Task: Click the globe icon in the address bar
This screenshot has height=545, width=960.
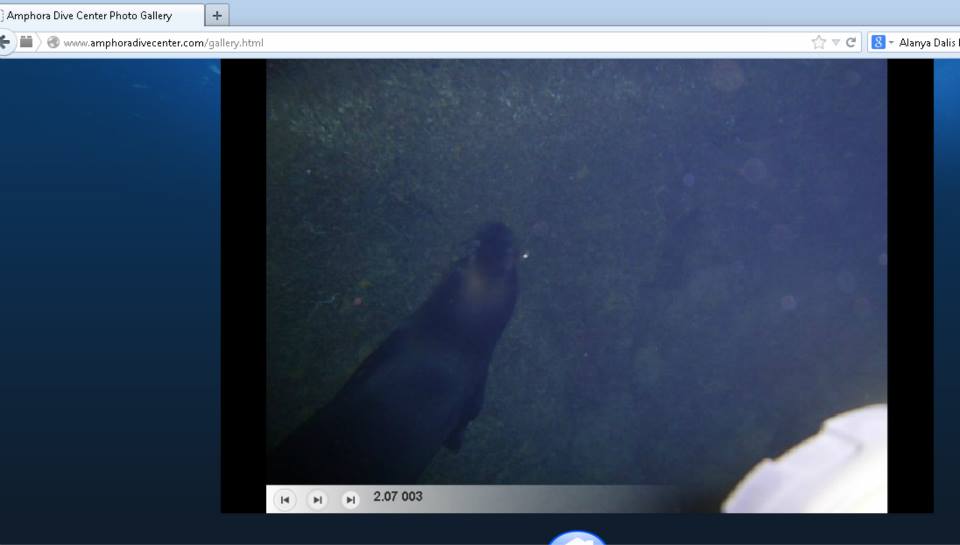Action: click(x=53, y=43)
